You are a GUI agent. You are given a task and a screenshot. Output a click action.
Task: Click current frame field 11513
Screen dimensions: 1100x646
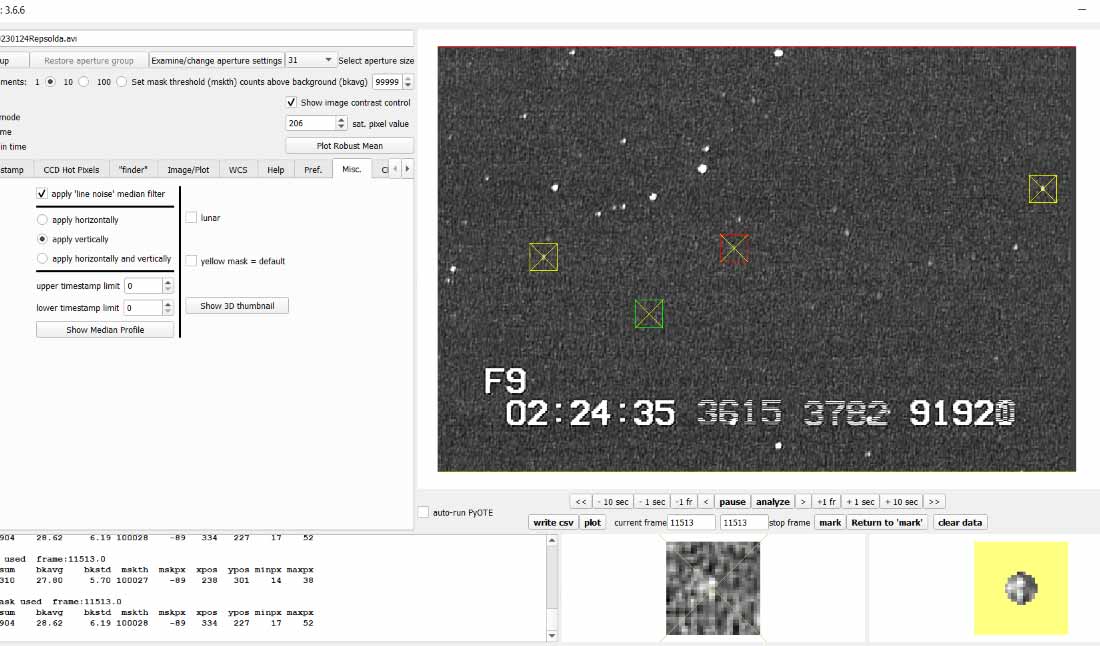coord(691,523)
